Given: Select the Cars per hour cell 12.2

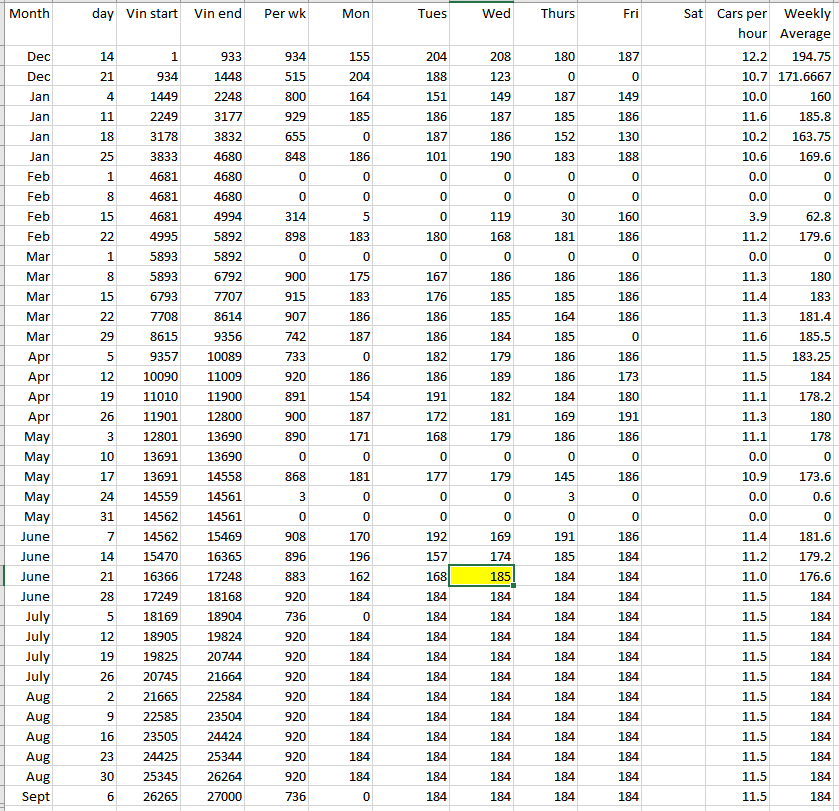Looking at the screenshot, I should click(741, 57).
